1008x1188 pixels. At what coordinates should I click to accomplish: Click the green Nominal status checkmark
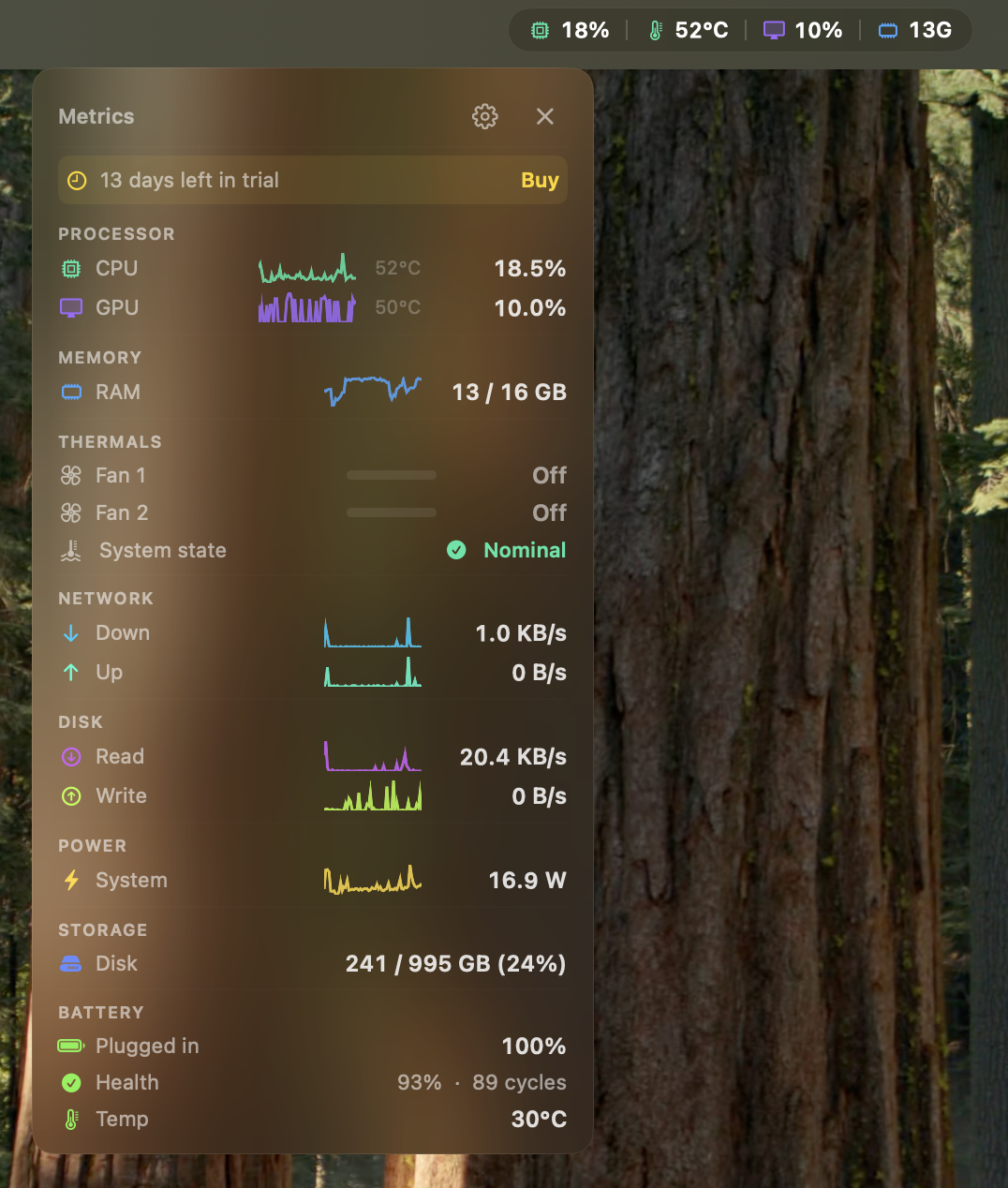point(457,550)
